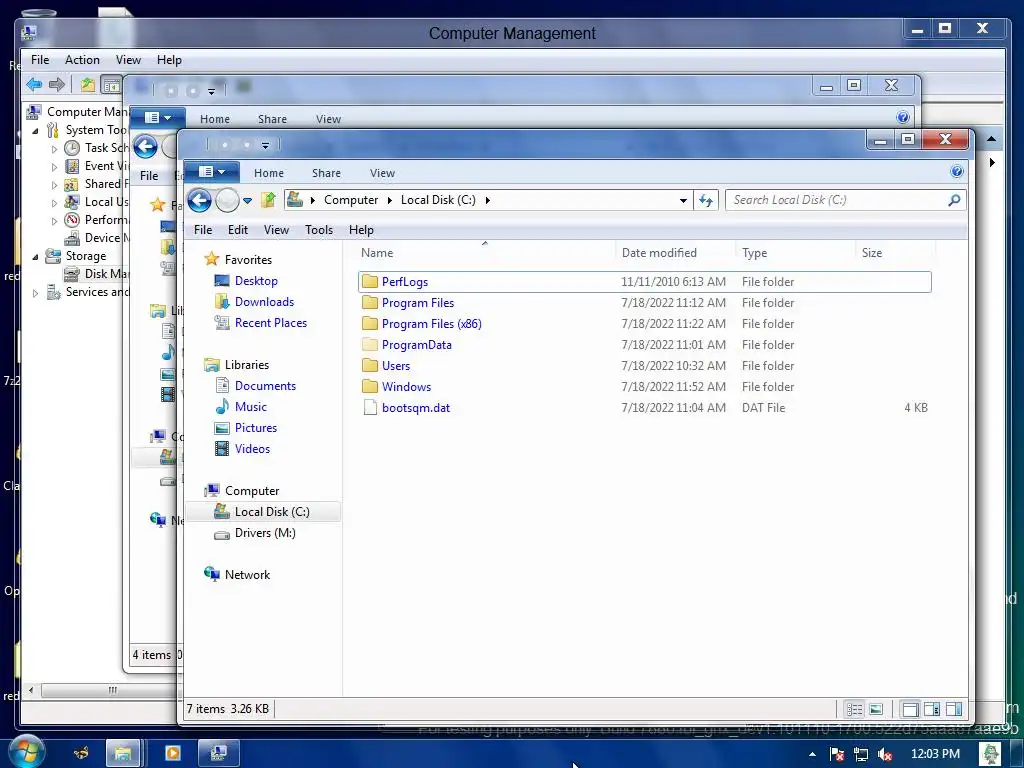Click the Favorites star icon
Screen dimensions: 1024x768
[x=212, y=259]
